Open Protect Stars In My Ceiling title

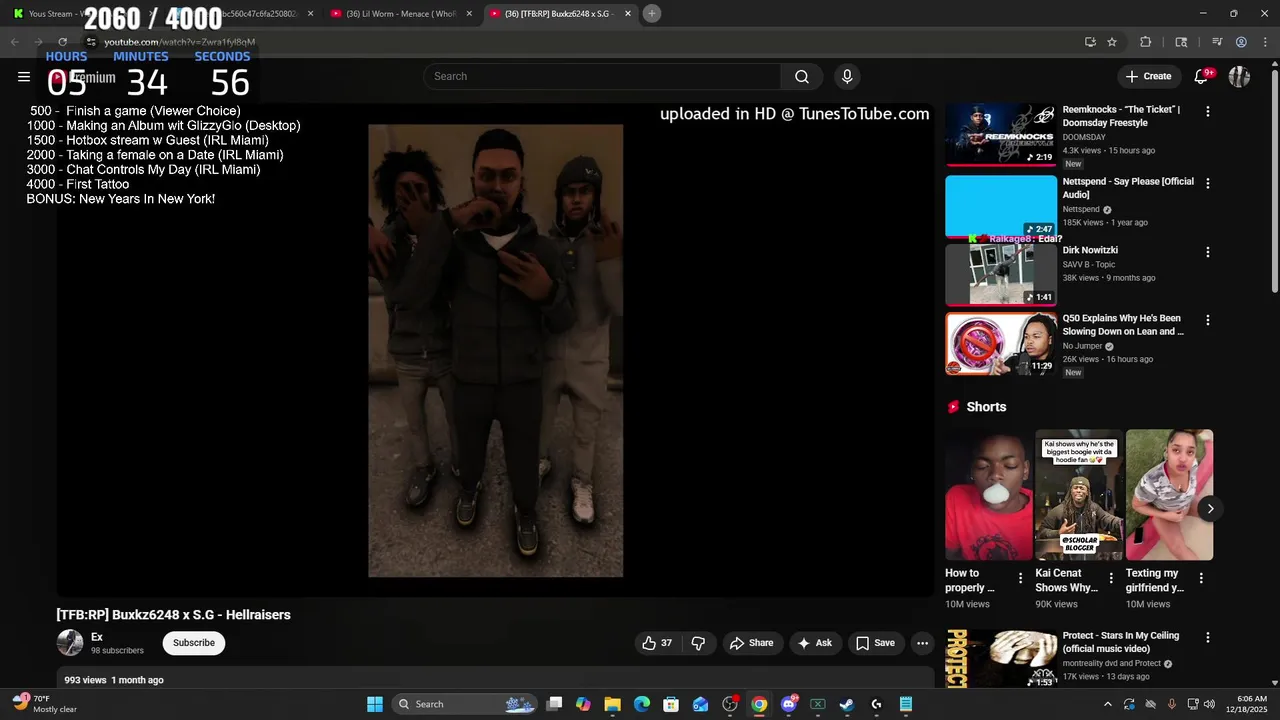pos(1121,642)
